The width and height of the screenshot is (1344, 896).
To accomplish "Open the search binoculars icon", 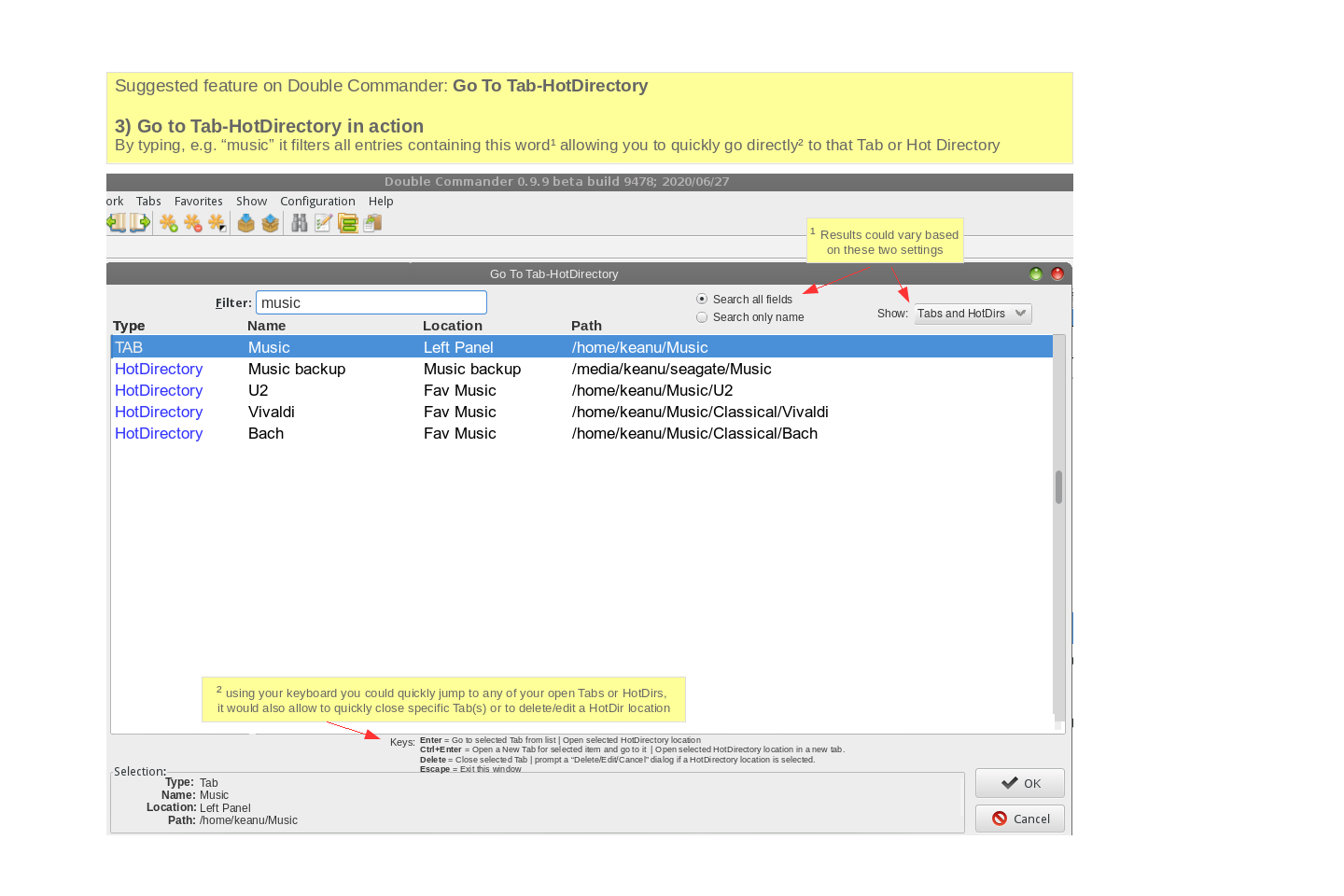I will click(300, 223).
